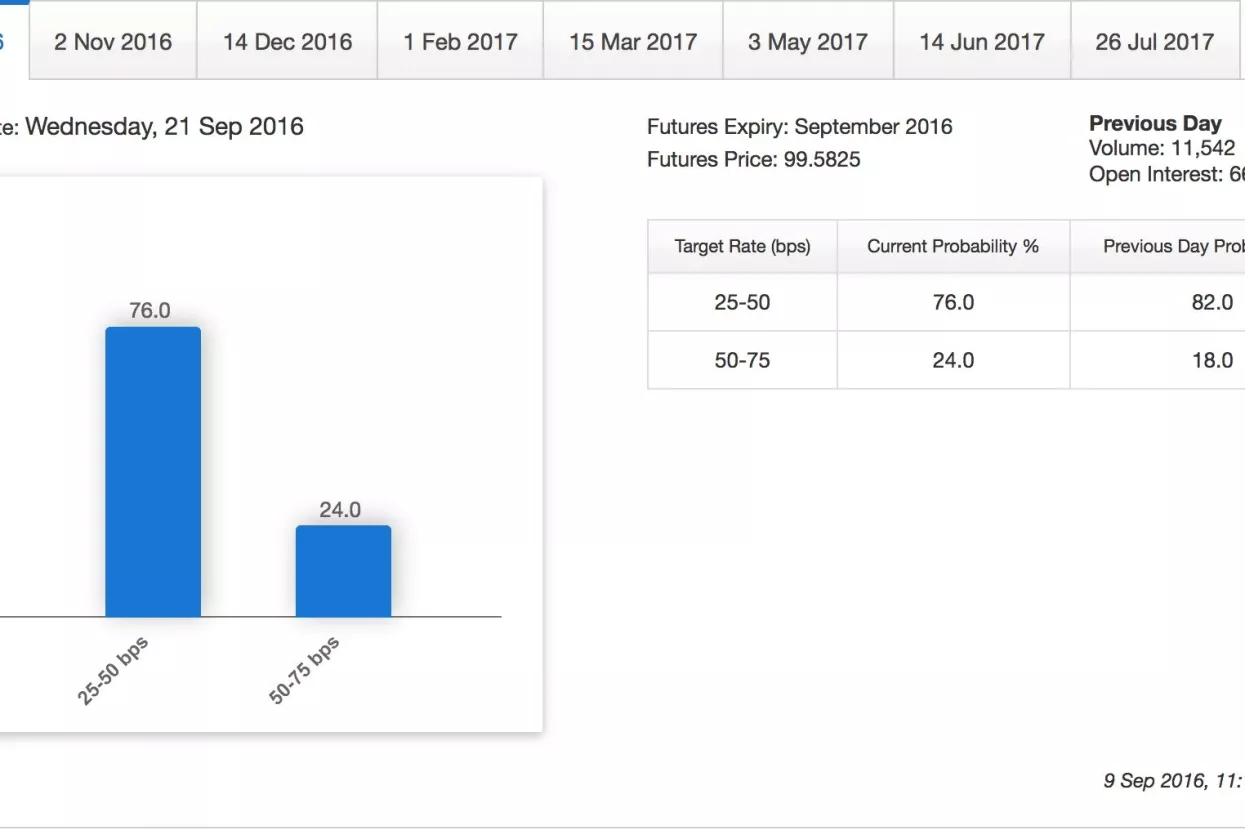Open the 14 Dec 2016 meeting tab

click(x=287, y=42)
